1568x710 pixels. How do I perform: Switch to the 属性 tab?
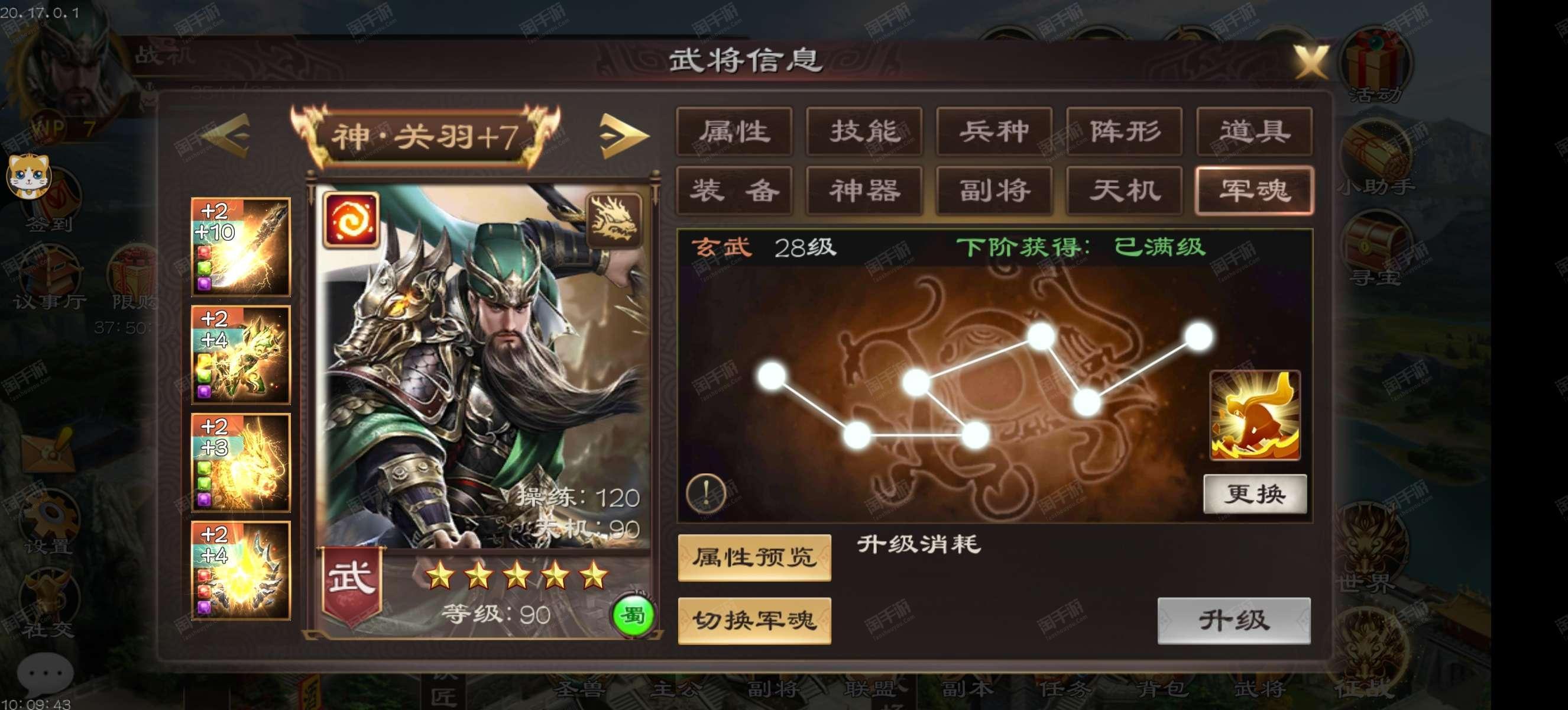coord(734,131)
